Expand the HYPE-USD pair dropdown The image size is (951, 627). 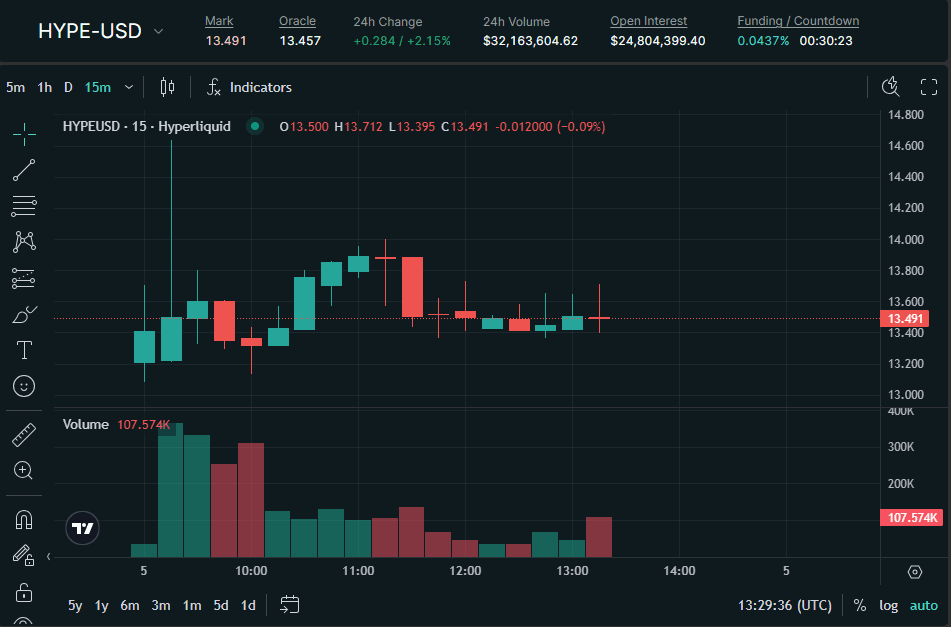(158, 31)
